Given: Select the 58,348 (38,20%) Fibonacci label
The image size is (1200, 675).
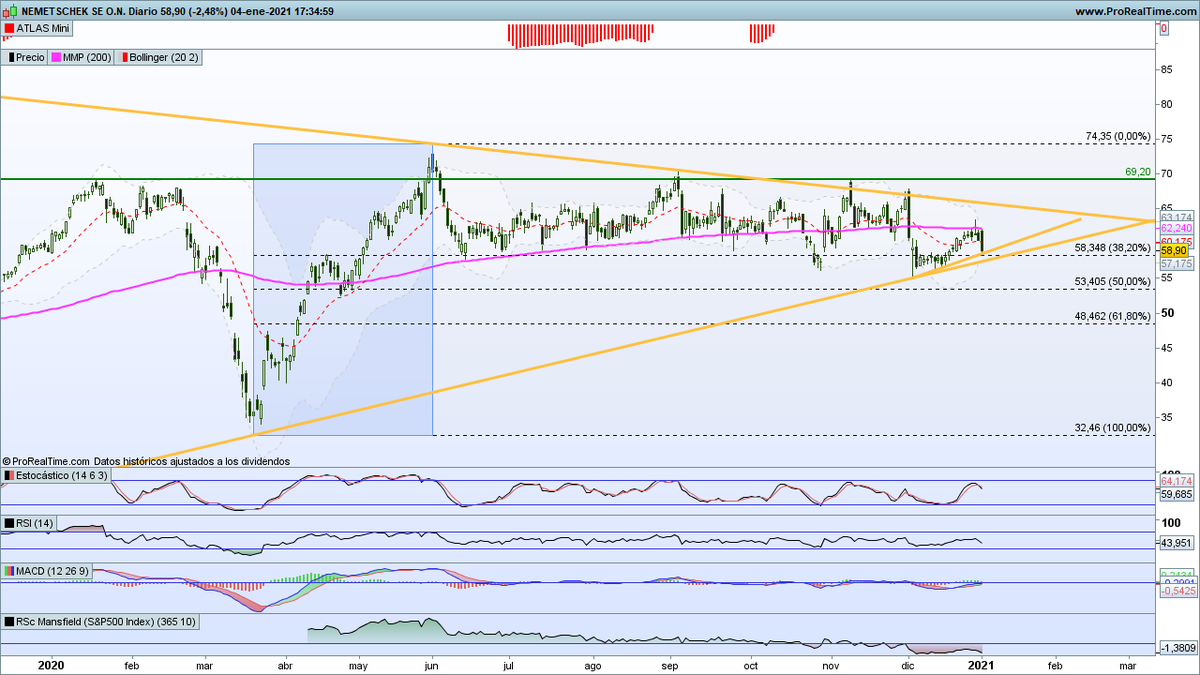Looking at the screenshot, I should coord(1111,246).
